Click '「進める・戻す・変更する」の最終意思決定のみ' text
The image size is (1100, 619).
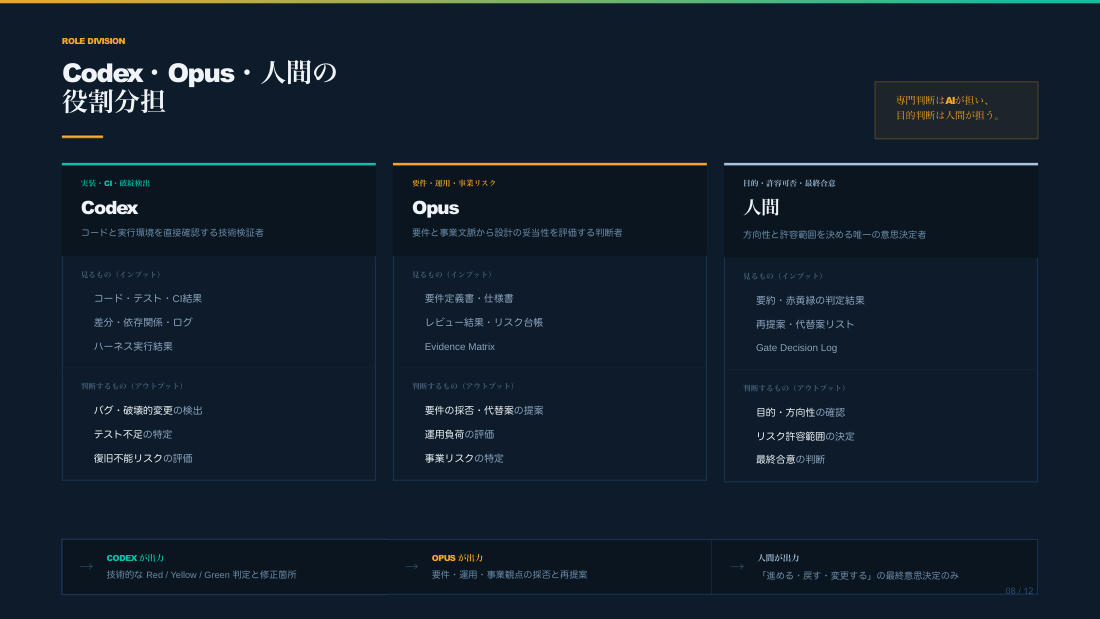pos(857,575)
